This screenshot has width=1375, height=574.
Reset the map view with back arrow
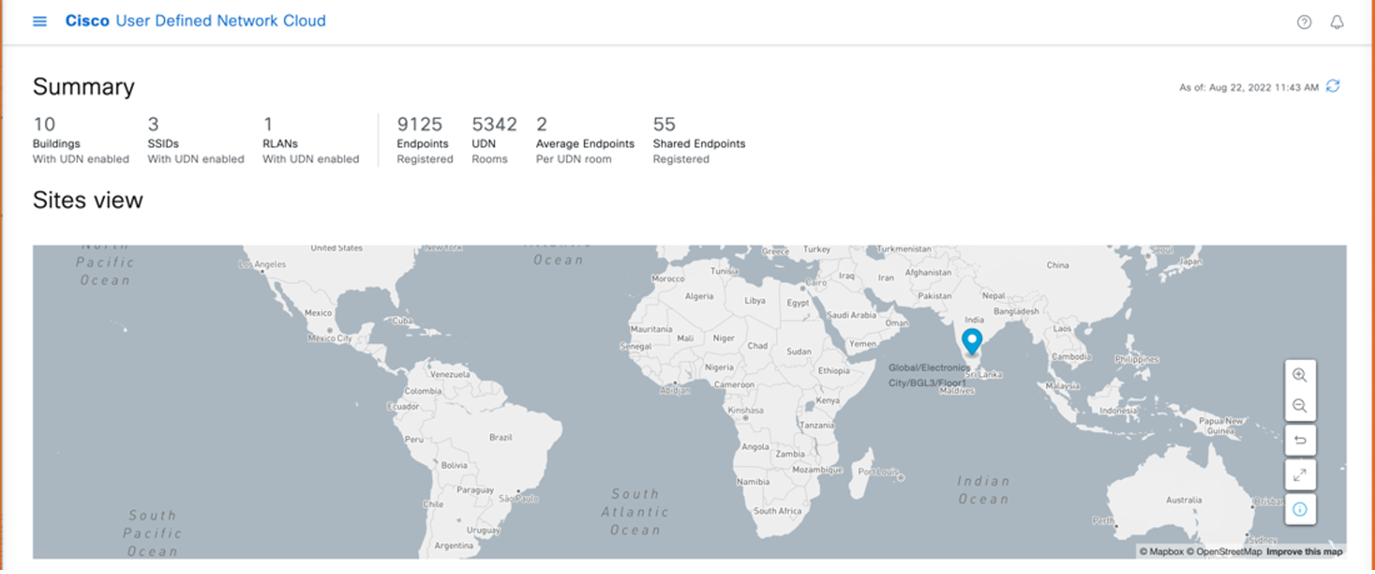coord(1300,441)
